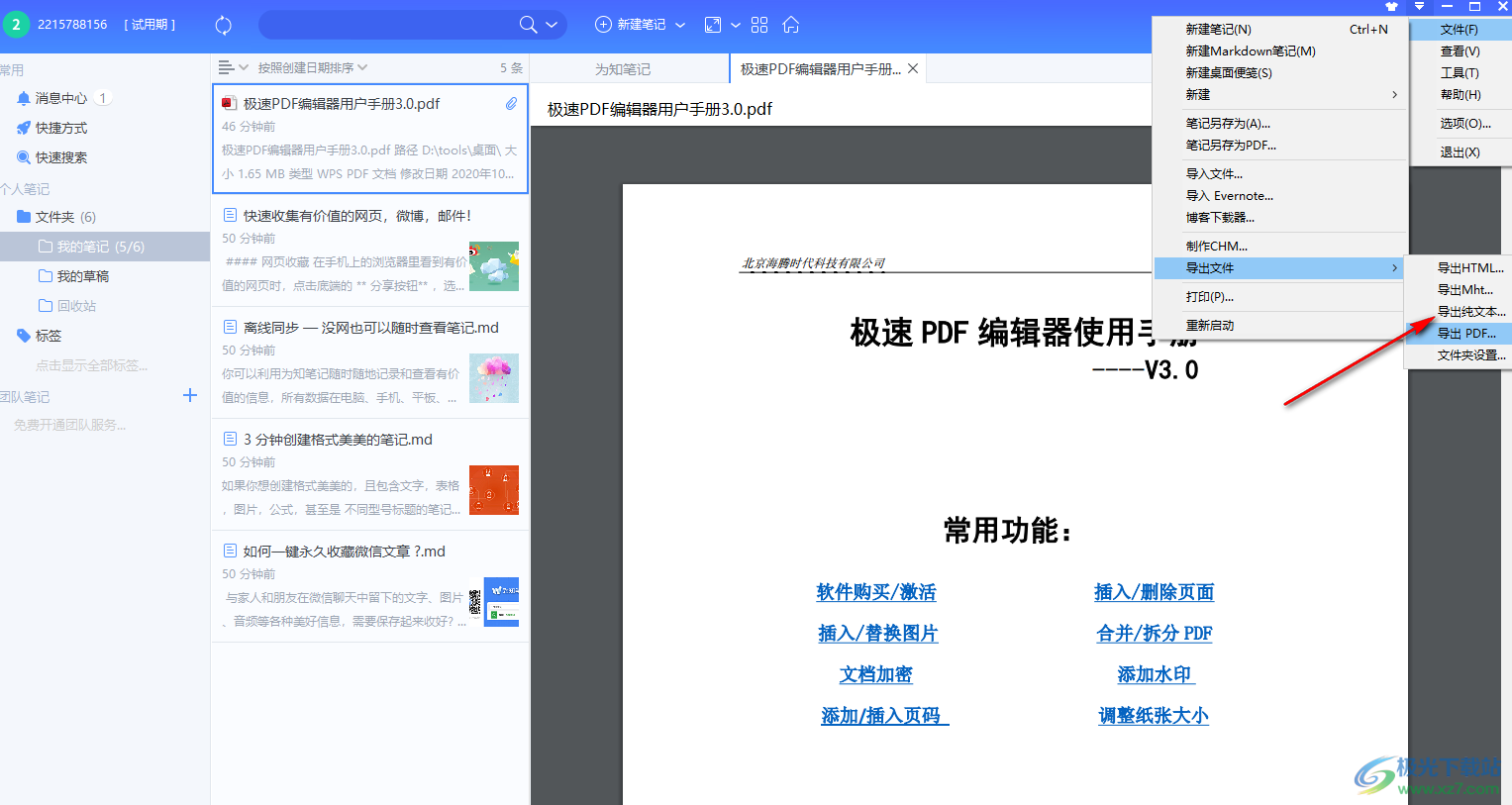Click the 添加水印 link
Viewport: 1512px width, 805px height.
click(1156, 674)
